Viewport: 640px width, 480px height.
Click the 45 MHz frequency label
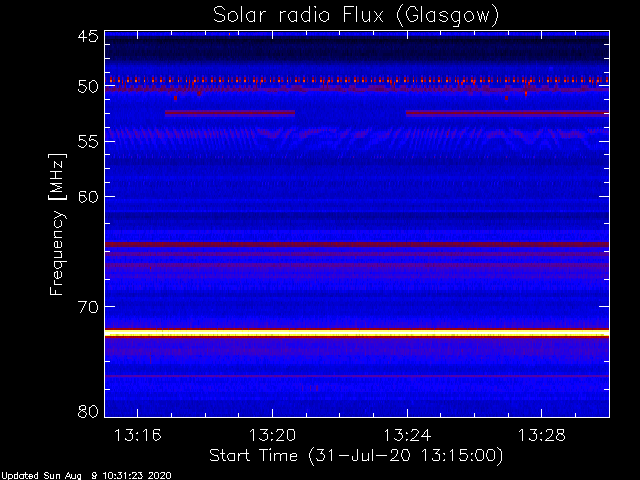click(88, 37)
